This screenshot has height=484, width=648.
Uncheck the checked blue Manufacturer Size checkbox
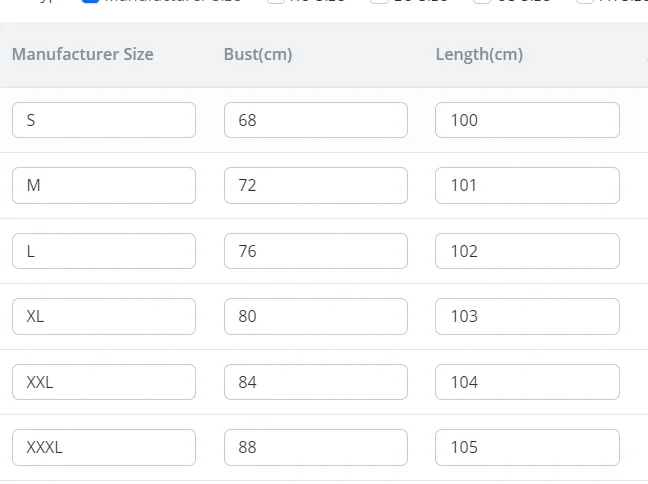(x=90, y=1)
